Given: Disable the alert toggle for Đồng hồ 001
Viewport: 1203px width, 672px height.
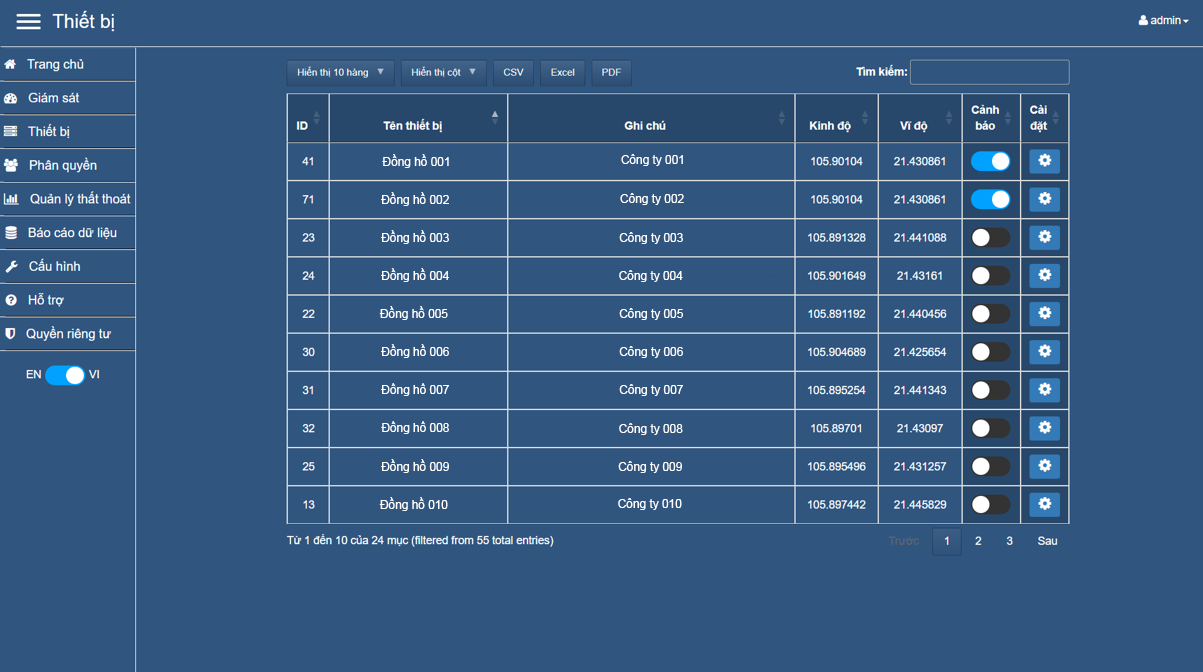Looking at the screenshot, I should coord(990,161).
